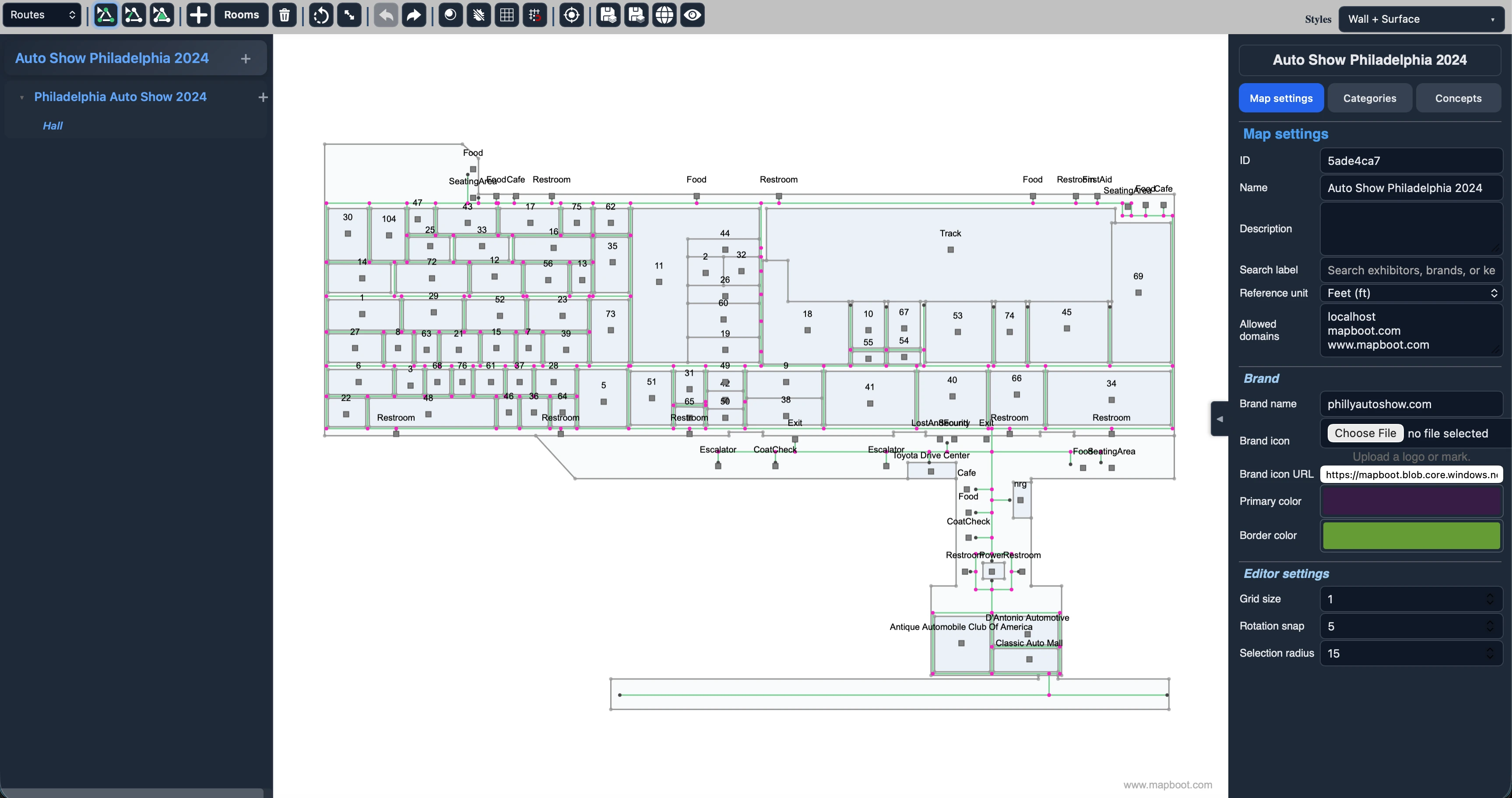Click the plus add-element toolbar button
This screenshot has height=798, width=1512.
tap(198, 15)
